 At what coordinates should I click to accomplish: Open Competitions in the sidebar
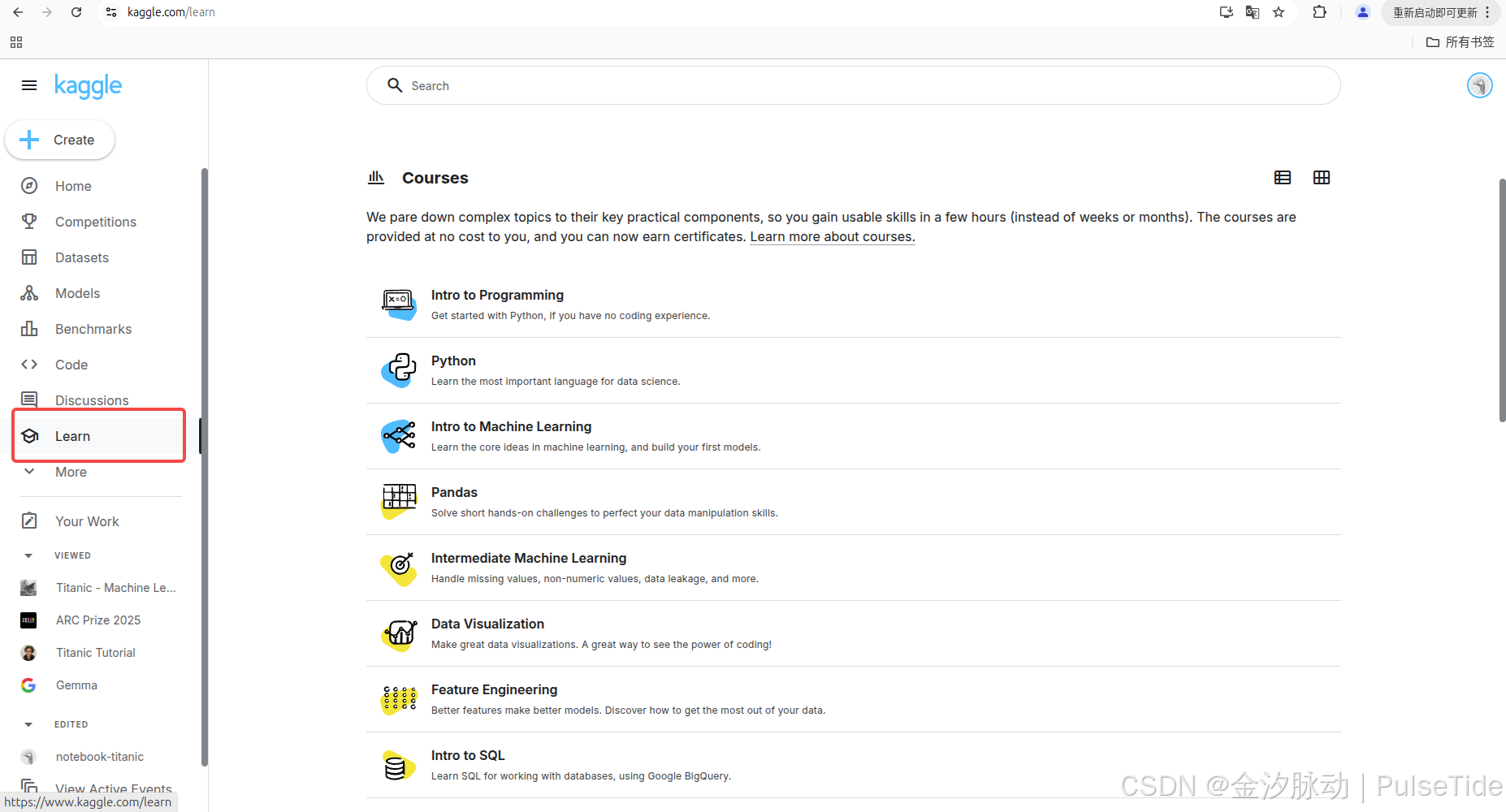[x=96, y=222]
